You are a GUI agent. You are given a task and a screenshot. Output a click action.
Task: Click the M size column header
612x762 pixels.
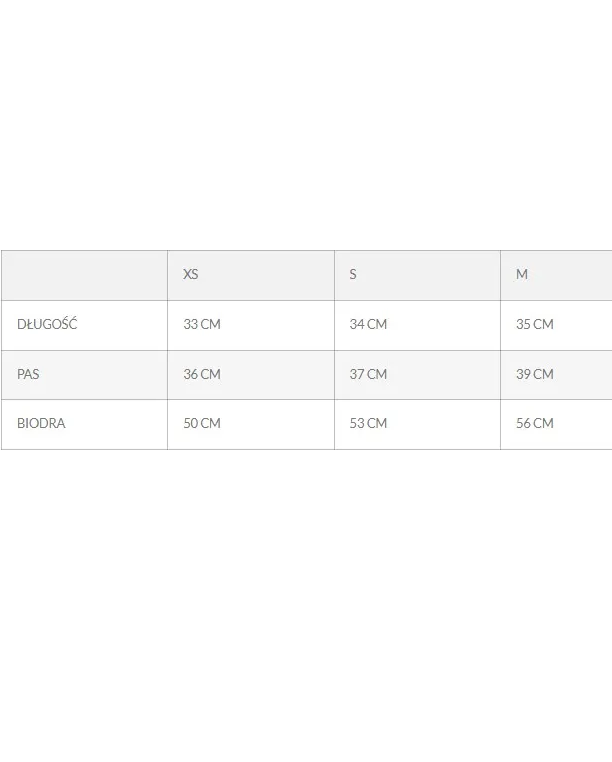522,274
